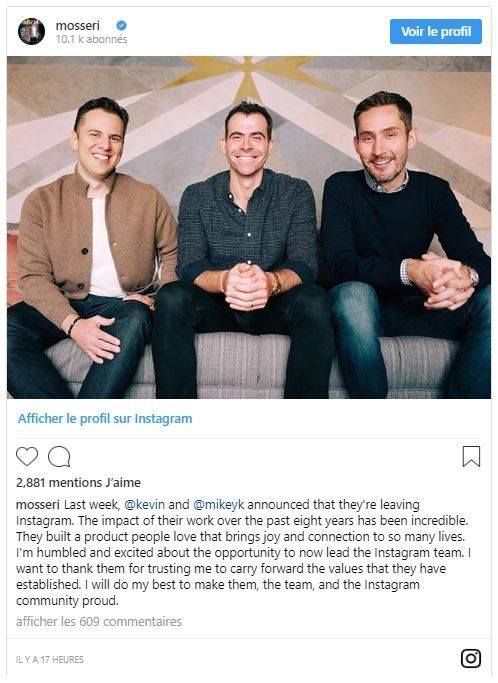Click the Voir le profil button
The height and width of the screenshot is (683, 498).
point(436,31)
